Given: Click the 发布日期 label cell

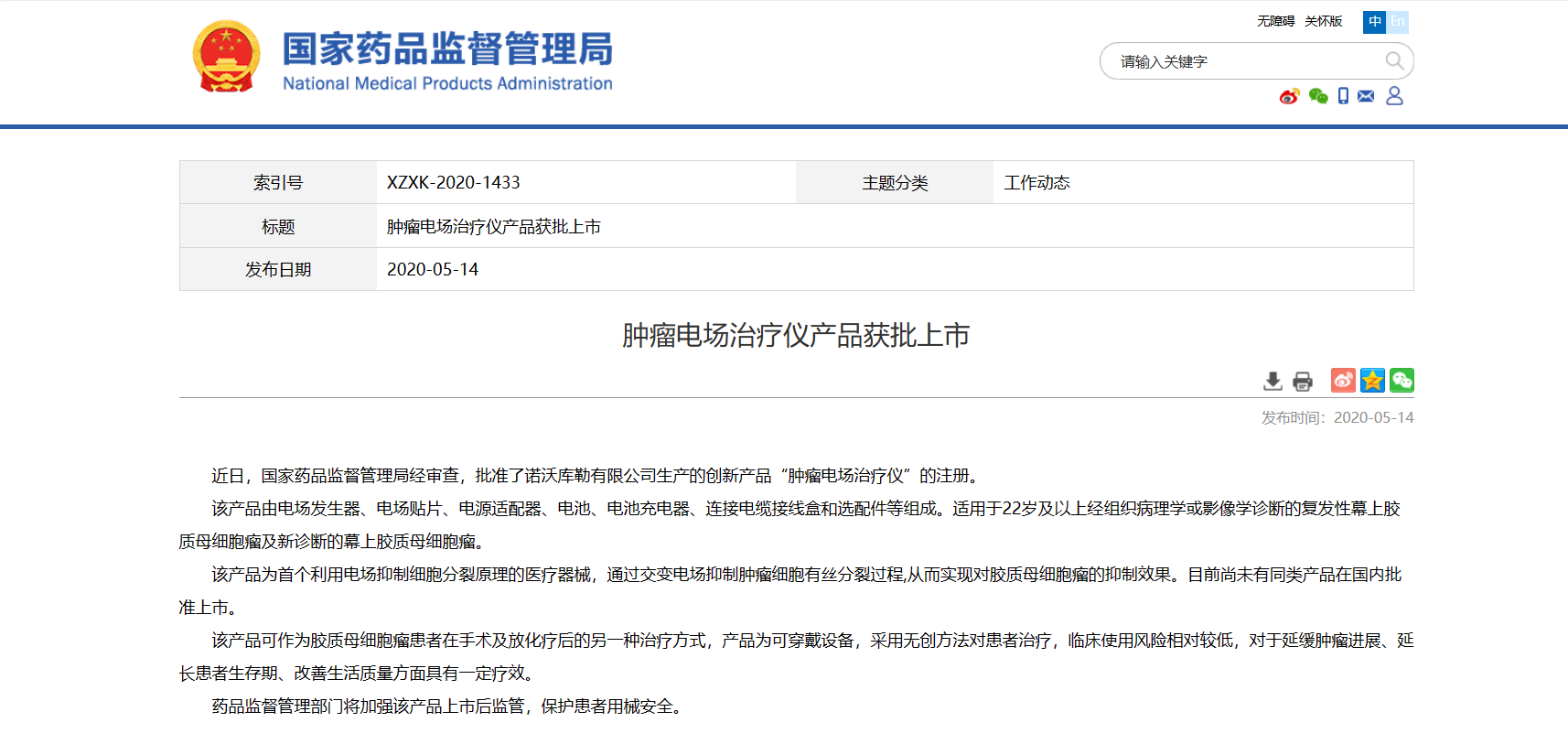Looking at the screenshot, I should [x=278, y=269].
